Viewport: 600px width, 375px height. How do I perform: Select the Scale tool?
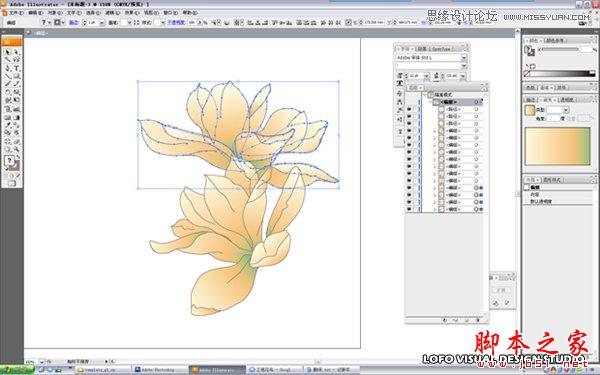click(16, 92)
